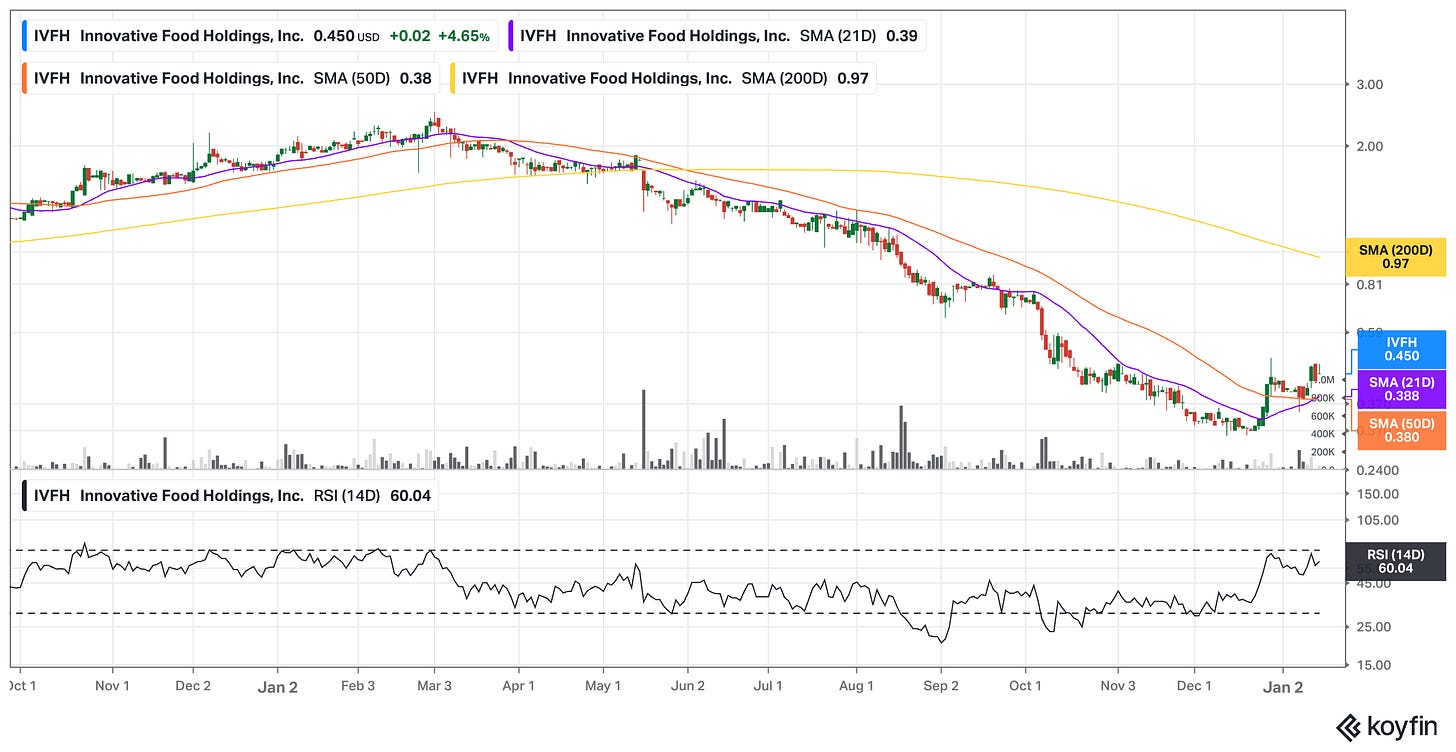Click the Jun 2 date label

688,686
